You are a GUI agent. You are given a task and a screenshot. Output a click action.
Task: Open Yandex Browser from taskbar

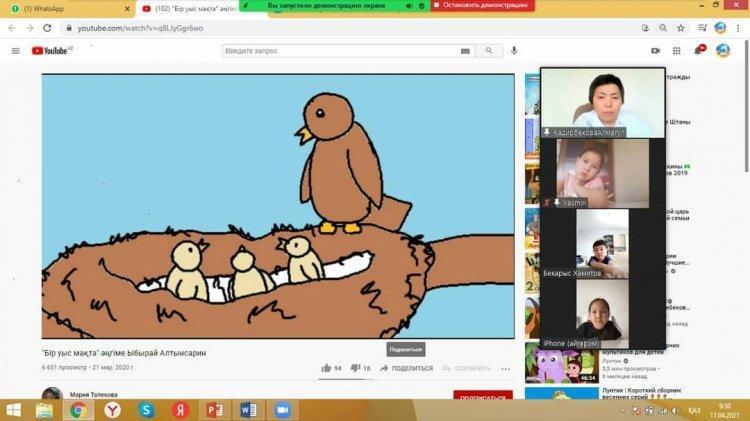(x=113, y=410)
